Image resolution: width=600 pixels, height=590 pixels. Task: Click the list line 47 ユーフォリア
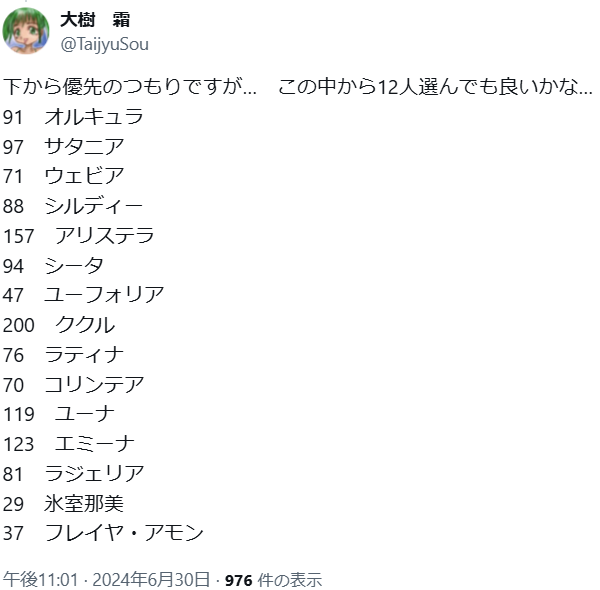[83, 295]
